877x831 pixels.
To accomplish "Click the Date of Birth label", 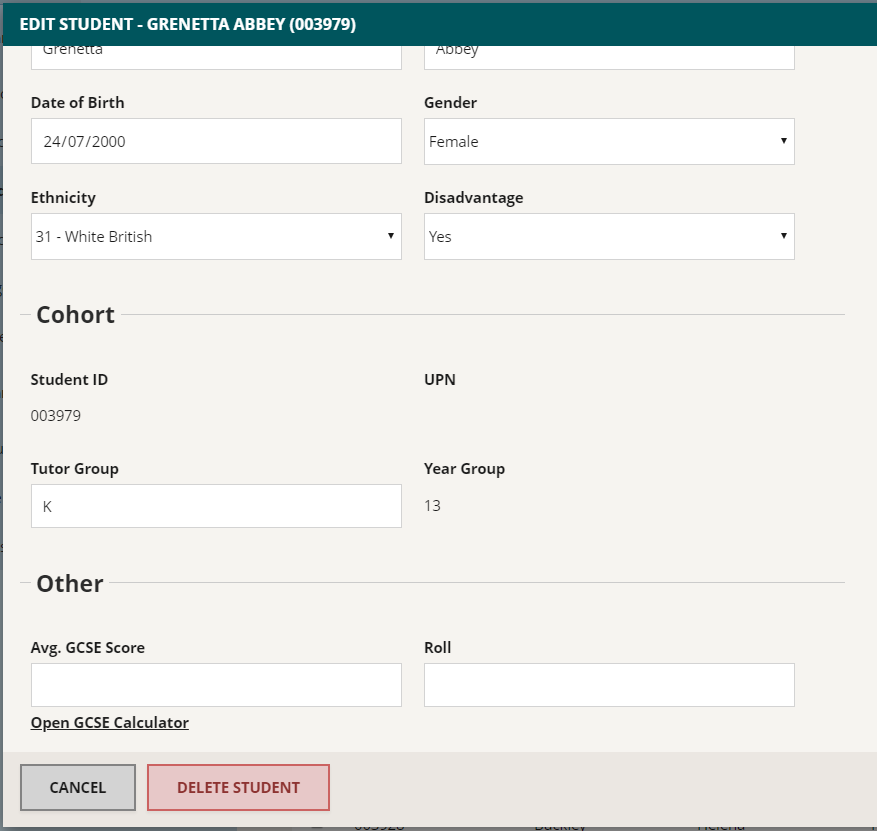I will [x=78, y=103].
